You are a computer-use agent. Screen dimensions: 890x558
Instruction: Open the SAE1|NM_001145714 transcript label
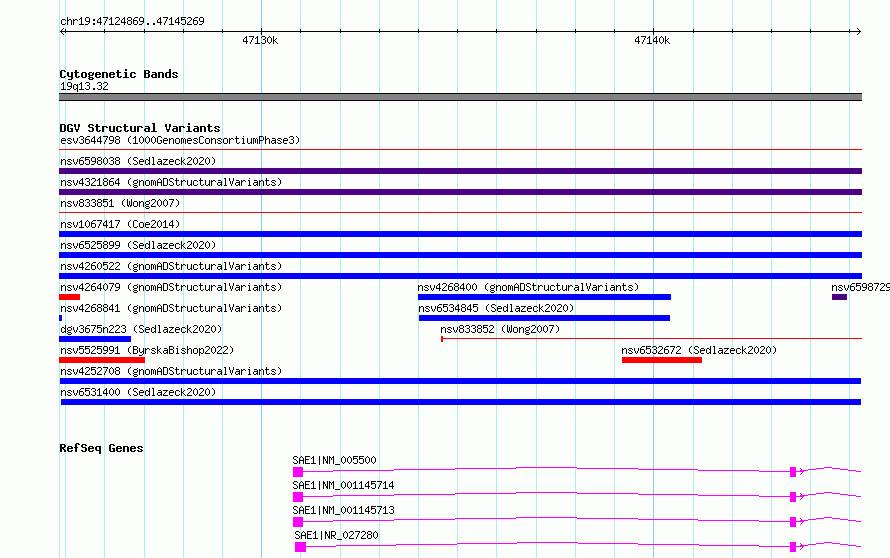click(343, 485)
